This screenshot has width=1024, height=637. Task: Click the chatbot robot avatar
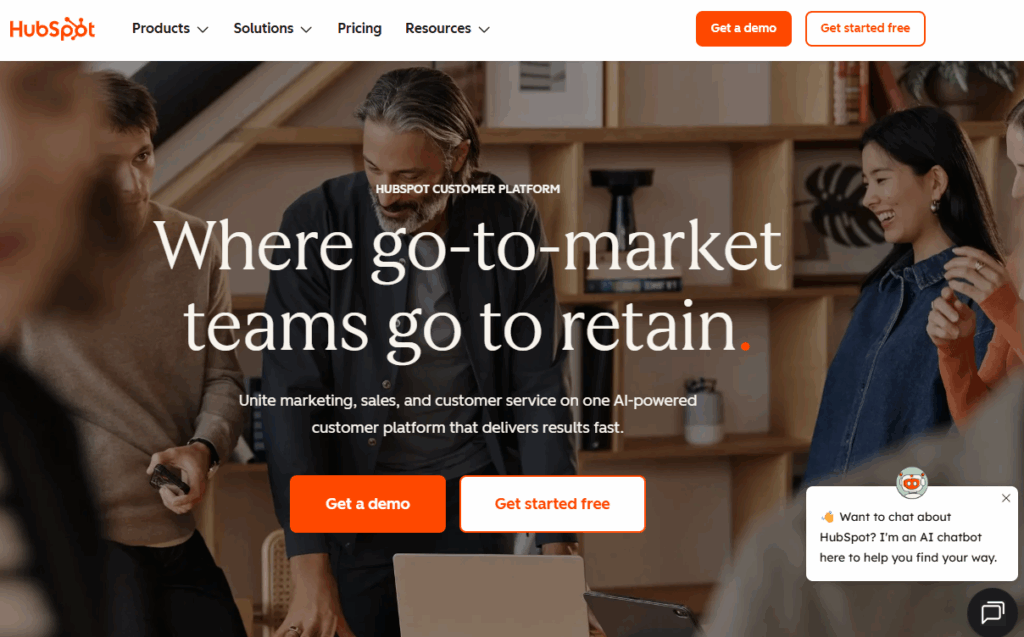coord(912,483)
